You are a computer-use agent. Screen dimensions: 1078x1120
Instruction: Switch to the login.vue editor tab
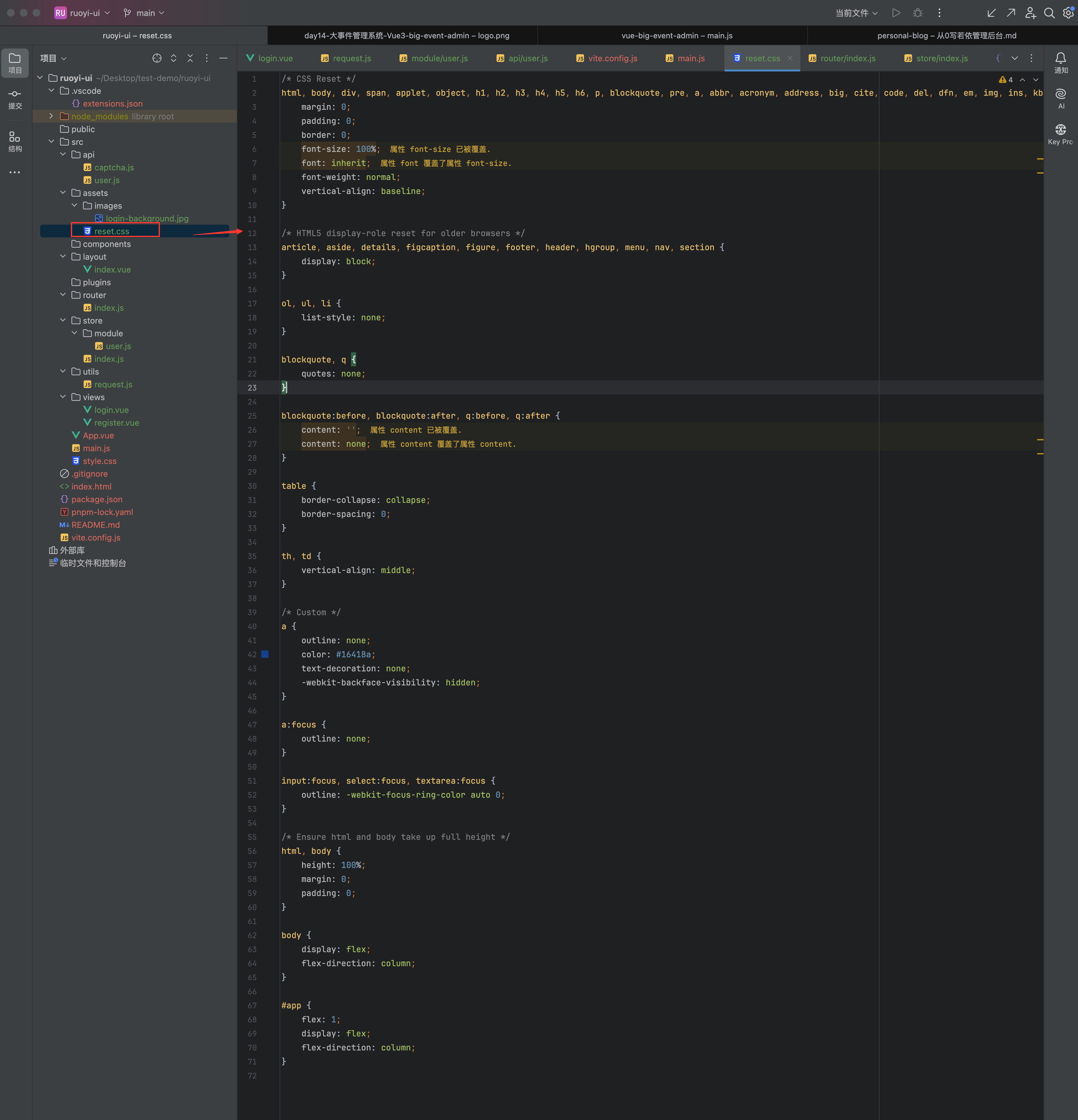[269, 58]
